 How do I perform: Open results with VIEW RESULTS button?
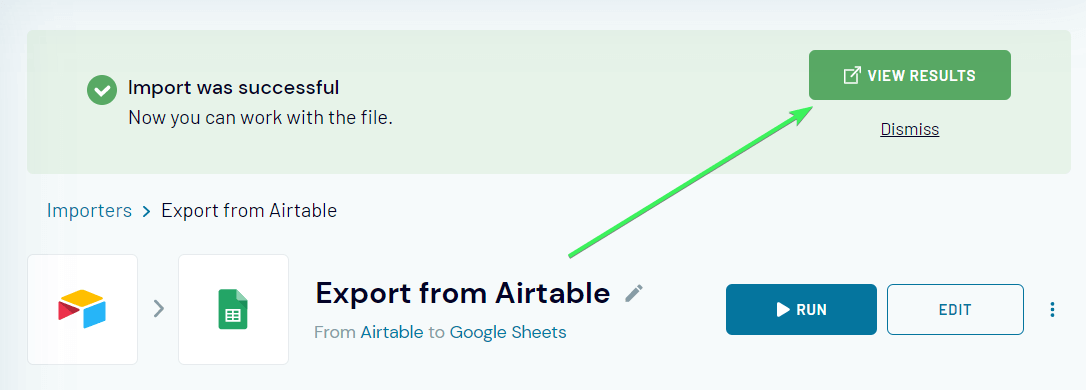click(x=909, y=75)
